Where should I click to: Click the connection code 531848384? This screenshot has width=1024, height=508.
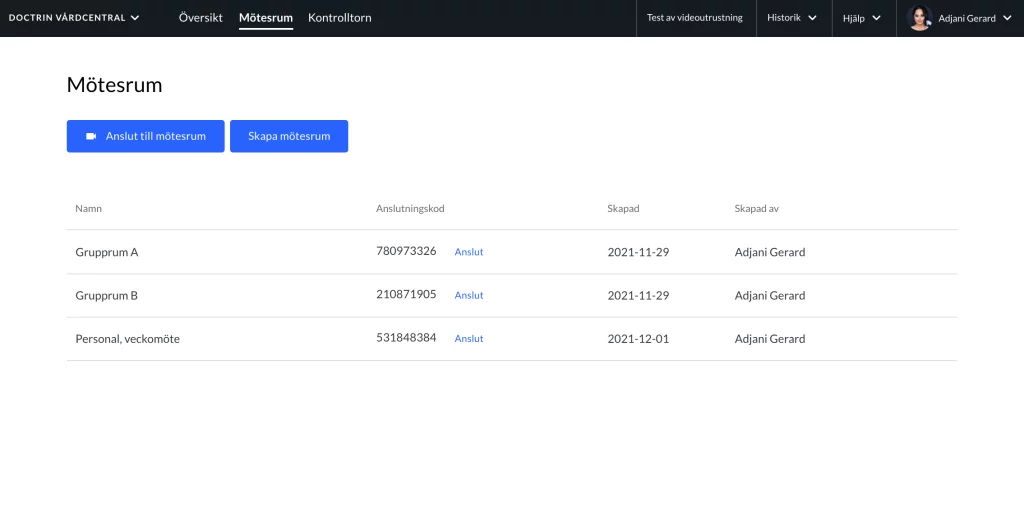point(406,338)
